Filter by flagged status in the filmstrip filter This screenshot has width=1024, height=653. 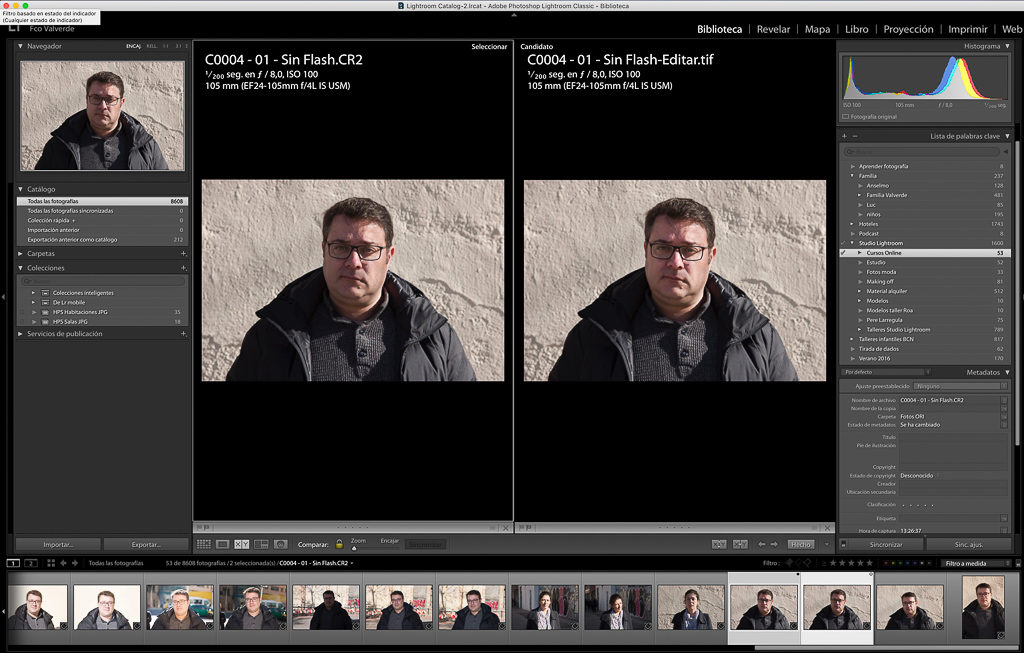(x=789, y=563)
